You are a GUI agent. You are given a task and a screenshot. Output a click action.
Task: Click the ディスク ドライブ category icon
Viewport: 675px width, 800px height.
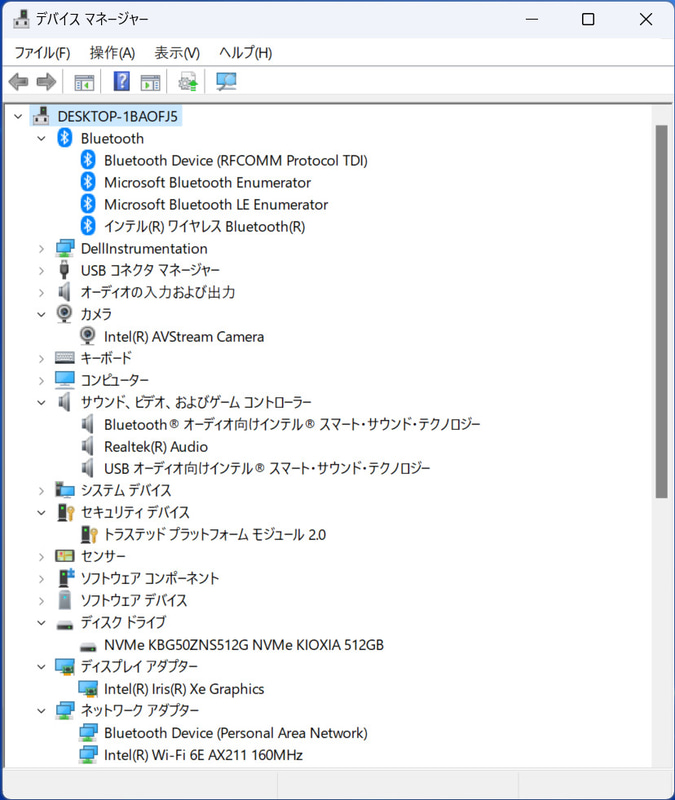point(65,624)
